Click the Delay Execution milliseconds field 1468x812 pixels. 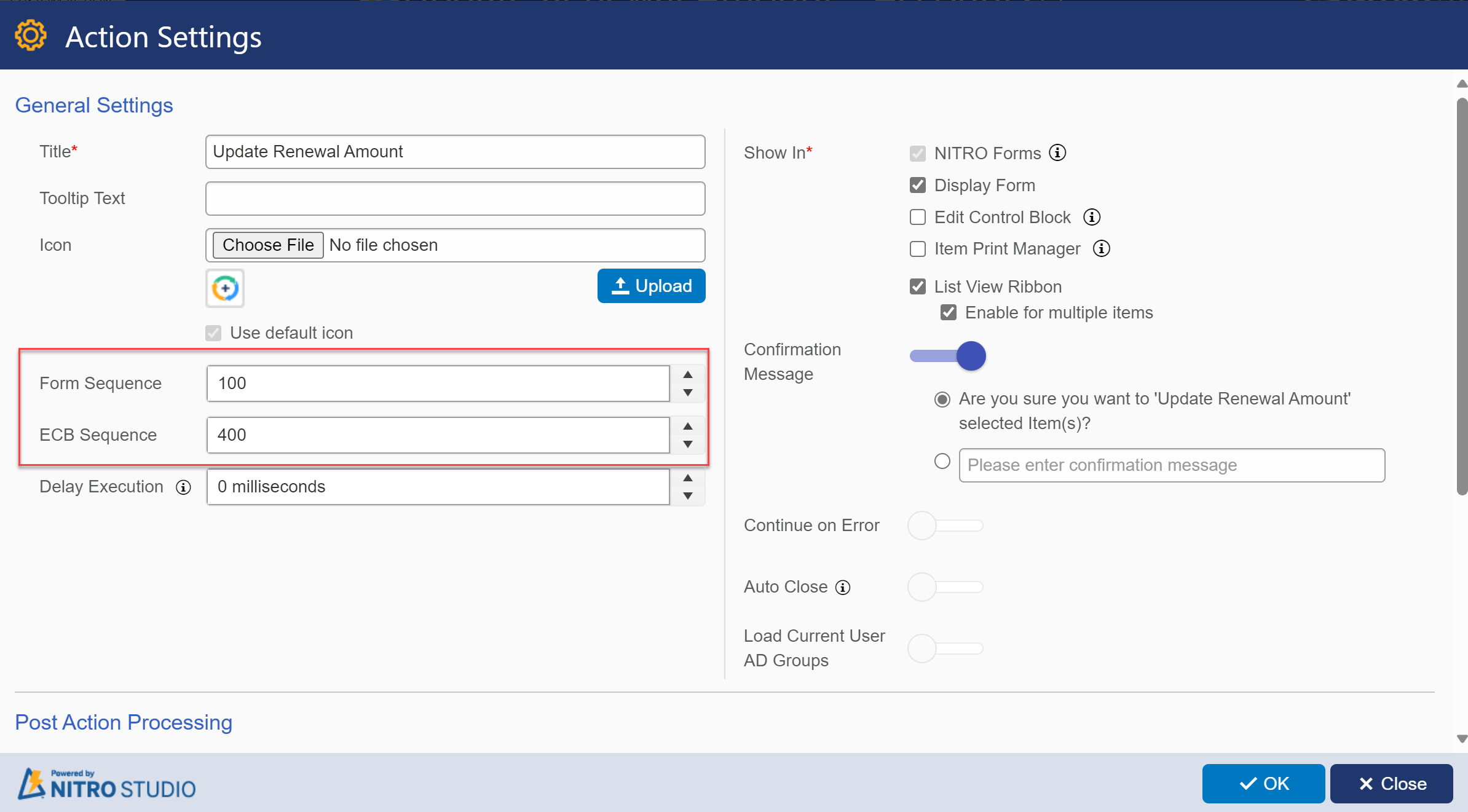(438, 487)
